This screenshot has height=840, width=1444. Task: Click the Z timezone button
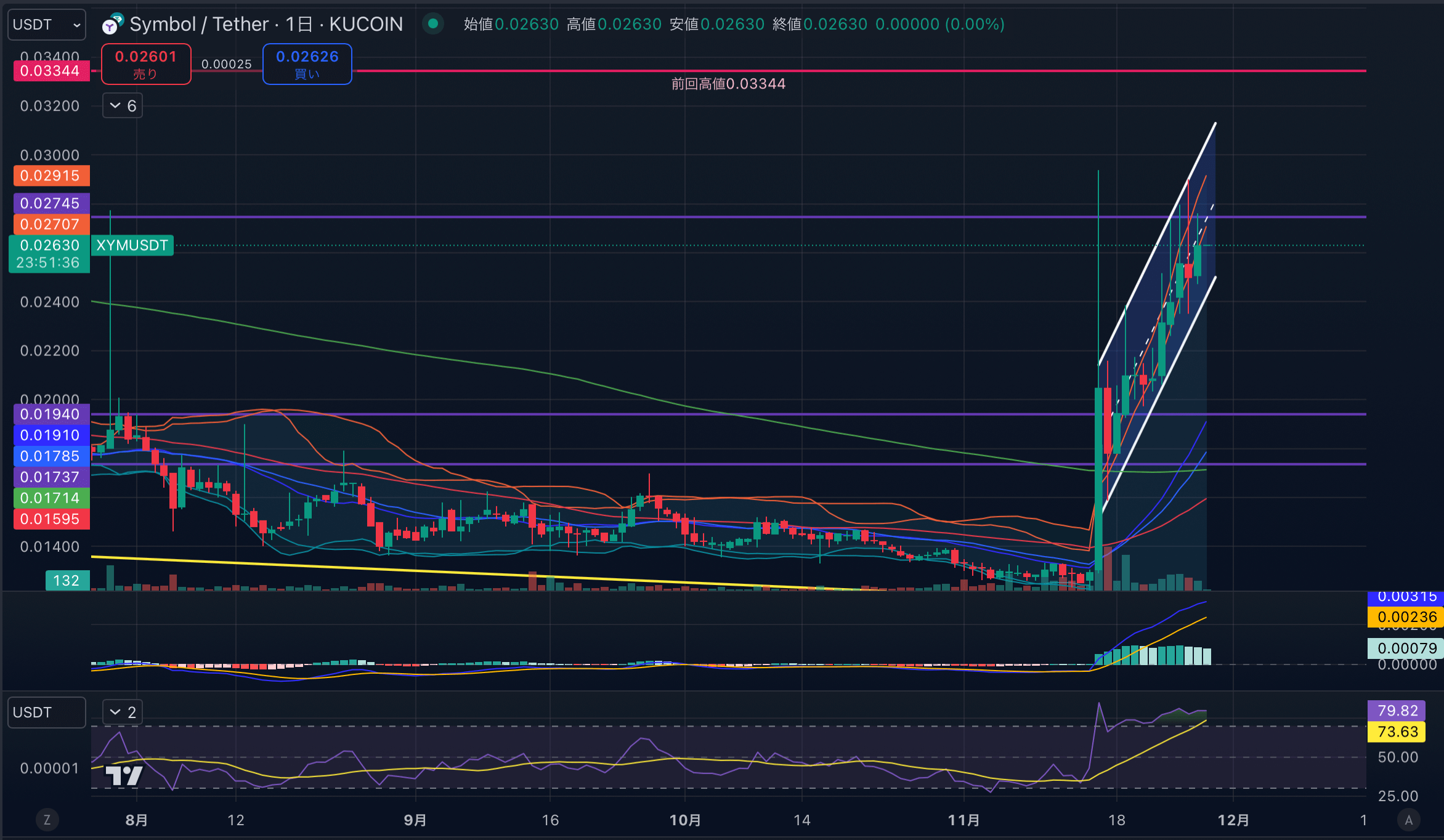47,820
